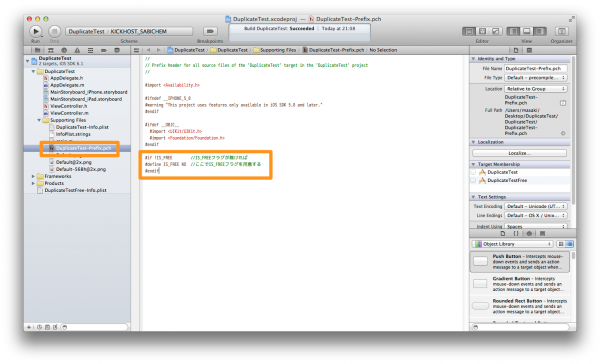Image resolution: width=600 pixels, height=364 pixels.
Task: Expand the Products group
Action: 33,183
